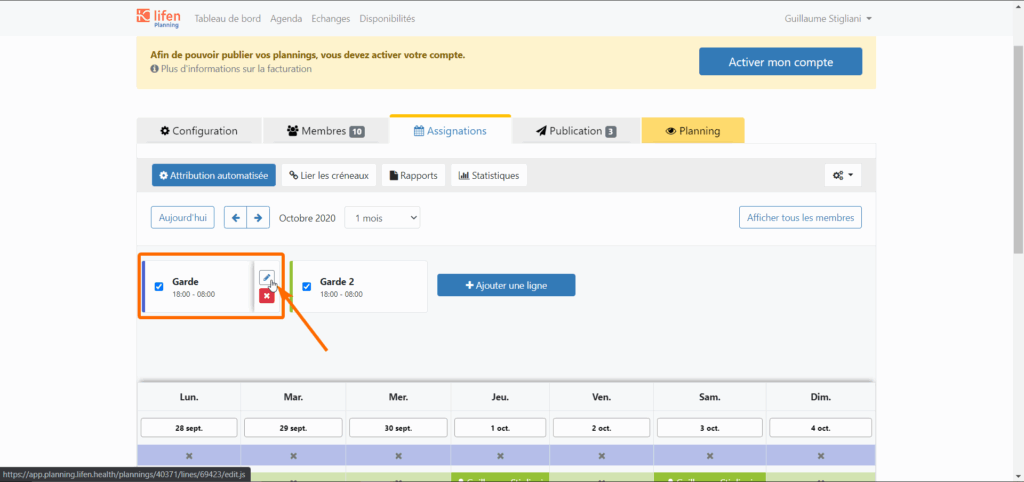The width and height of the screenshot is (1024, 482).
Task: Select the 29 sept. date cell
Action: click(293, 428)
